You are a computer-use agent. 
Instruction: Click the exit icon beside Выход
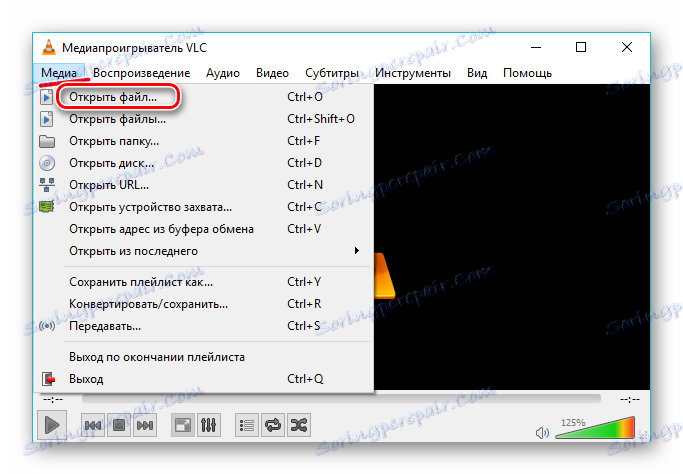(48, 379)
